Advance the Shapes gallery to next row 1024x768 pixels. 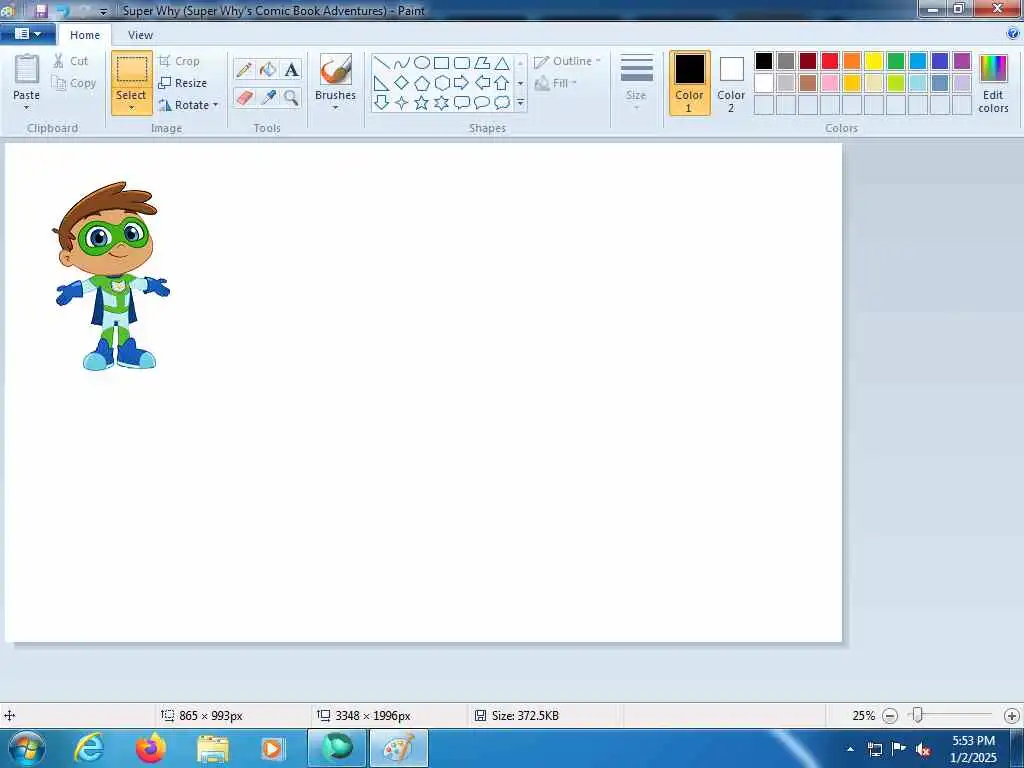[520, 83]
